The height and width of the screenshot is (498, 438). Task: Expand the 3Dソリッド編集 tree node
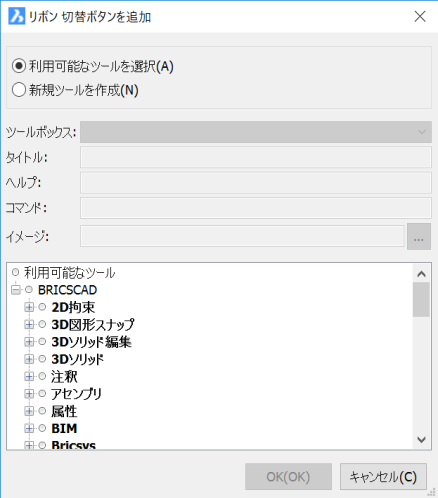(29, 342)
